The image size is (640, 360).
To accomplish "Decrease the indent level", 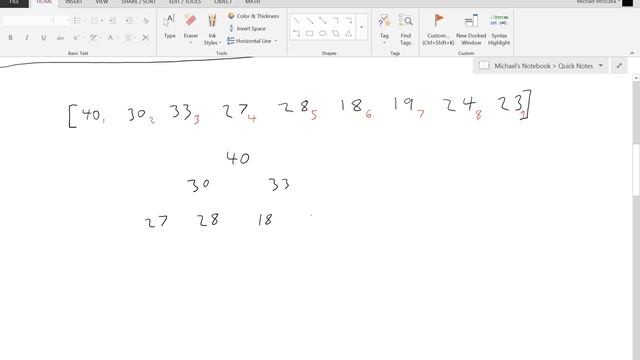I will pyautogui.click(x=112, y=20).
